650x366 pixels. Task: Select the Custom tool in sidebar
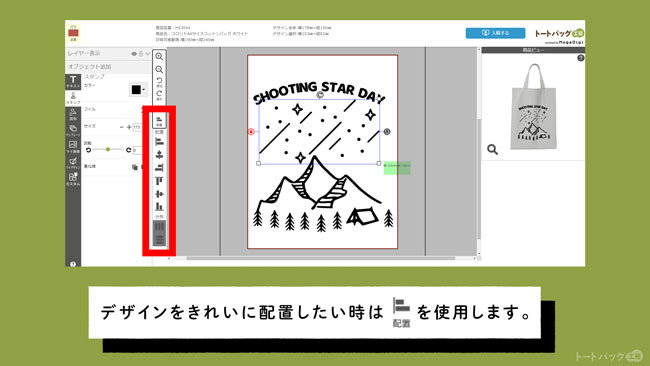[73, 179]
